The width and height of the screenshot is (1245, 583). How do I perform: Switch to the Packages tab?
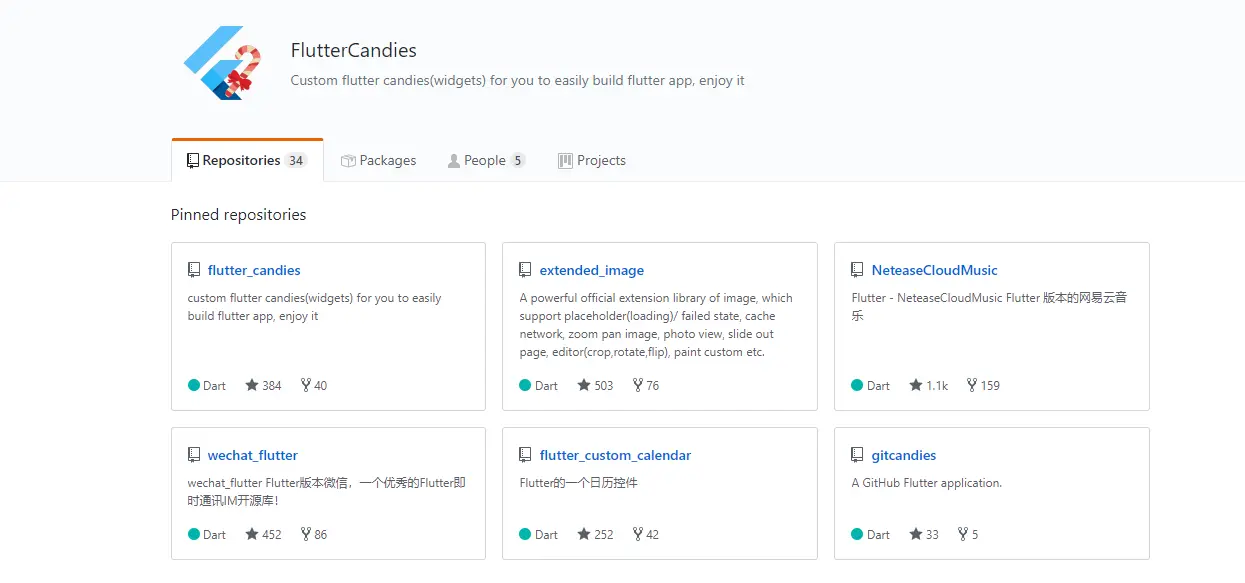tap(378, 160)
